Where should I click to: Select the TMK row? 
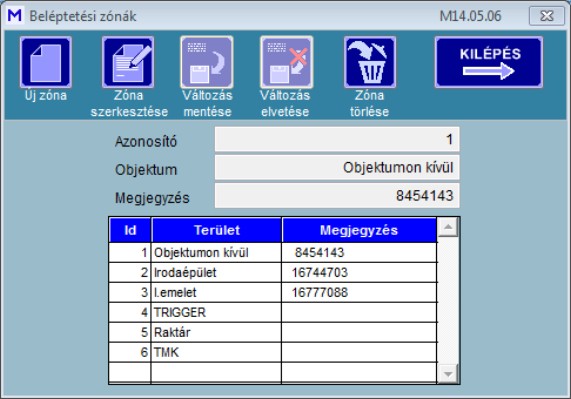tap(273, 353)
